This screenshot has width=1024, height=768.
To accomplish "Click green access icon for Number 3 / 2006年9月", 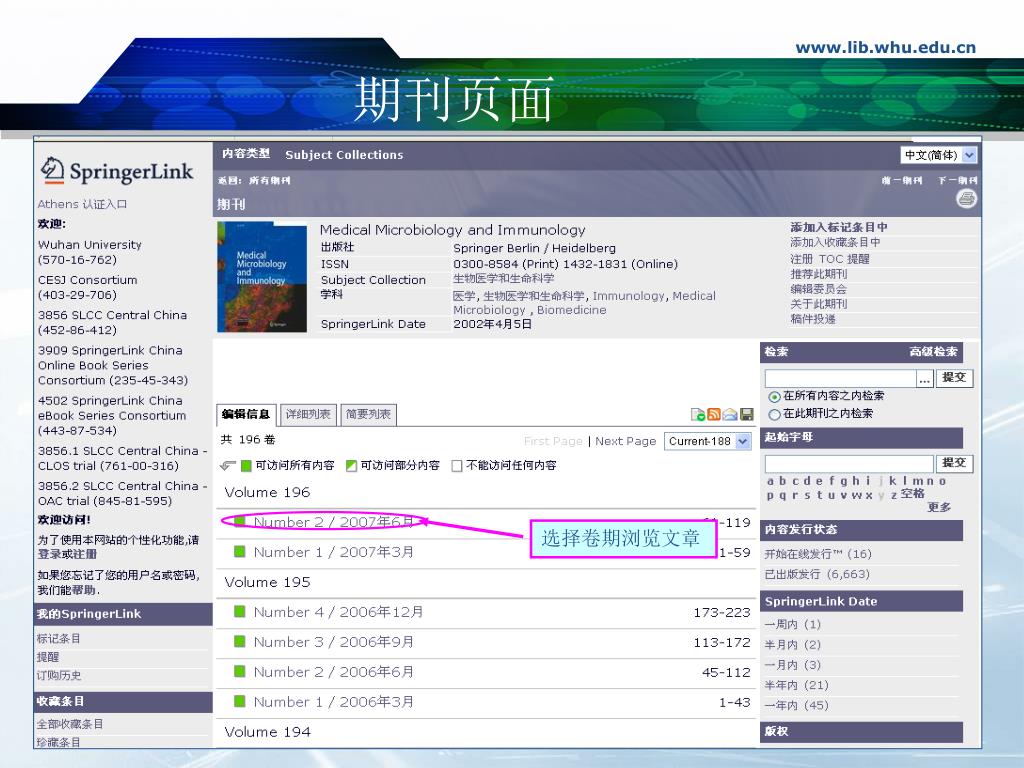I will point(240,642).
